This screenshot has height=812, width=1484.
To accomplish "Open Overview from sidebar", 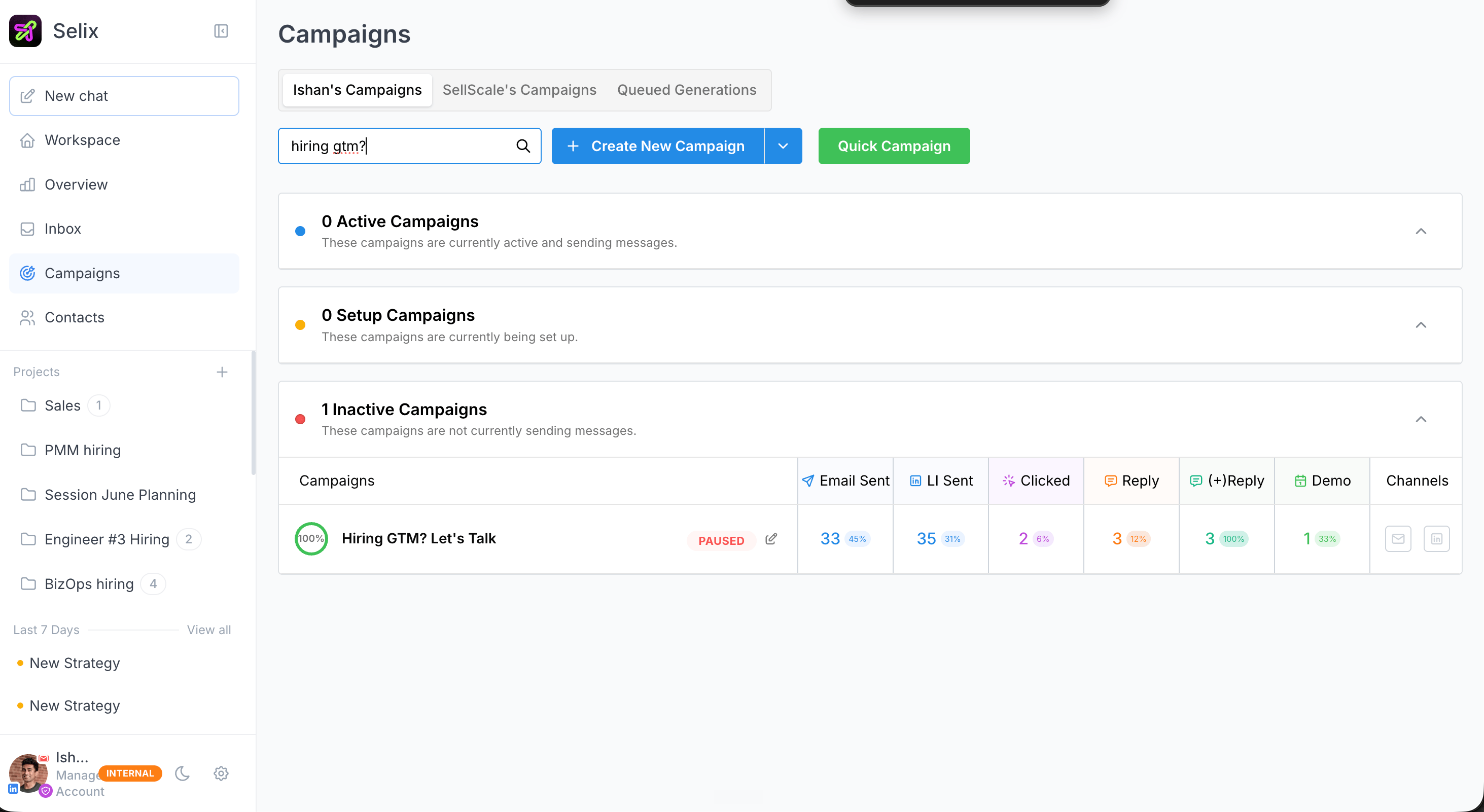I will click(x=124, y=184).
